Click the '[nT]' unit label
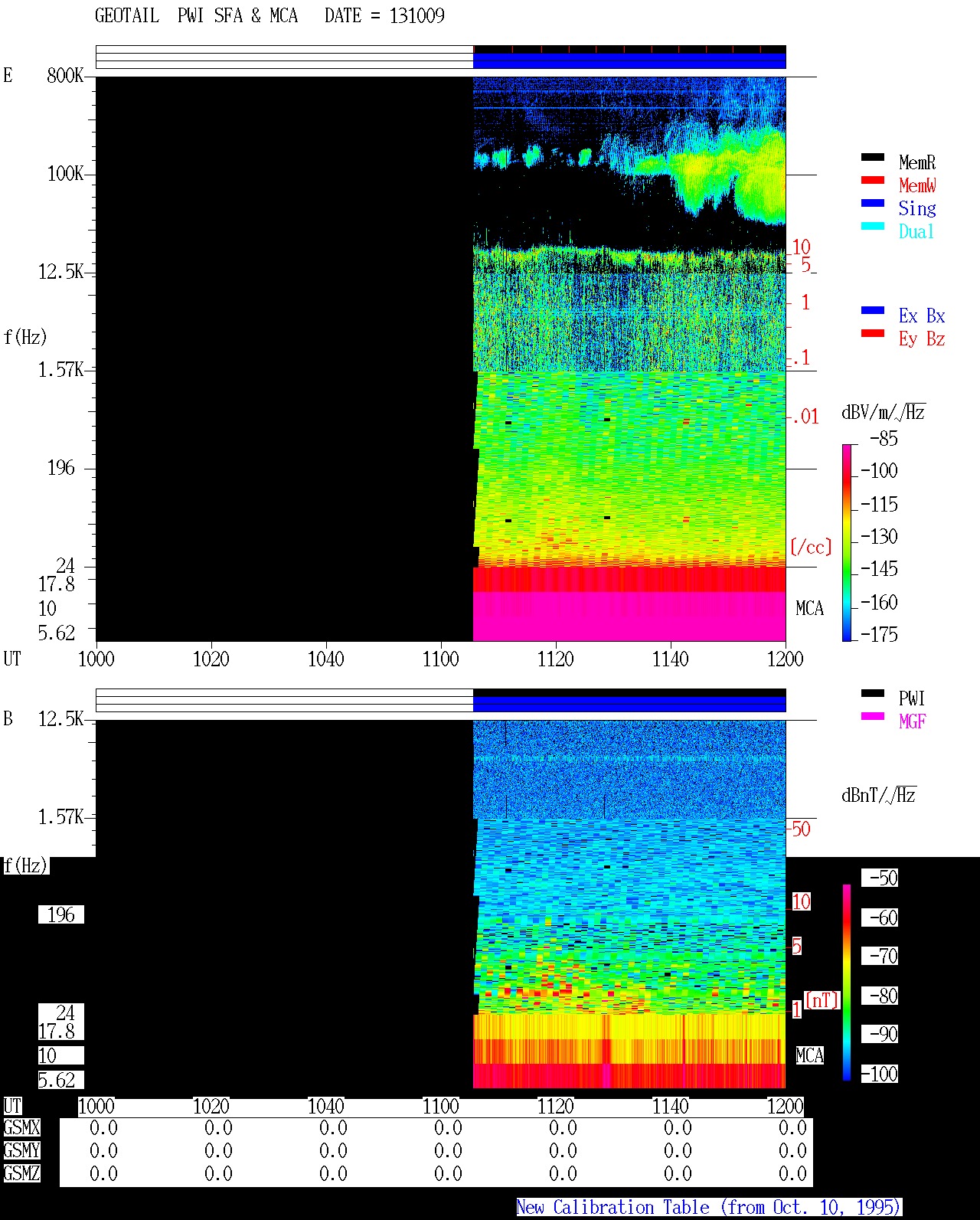 coord(822,999)
